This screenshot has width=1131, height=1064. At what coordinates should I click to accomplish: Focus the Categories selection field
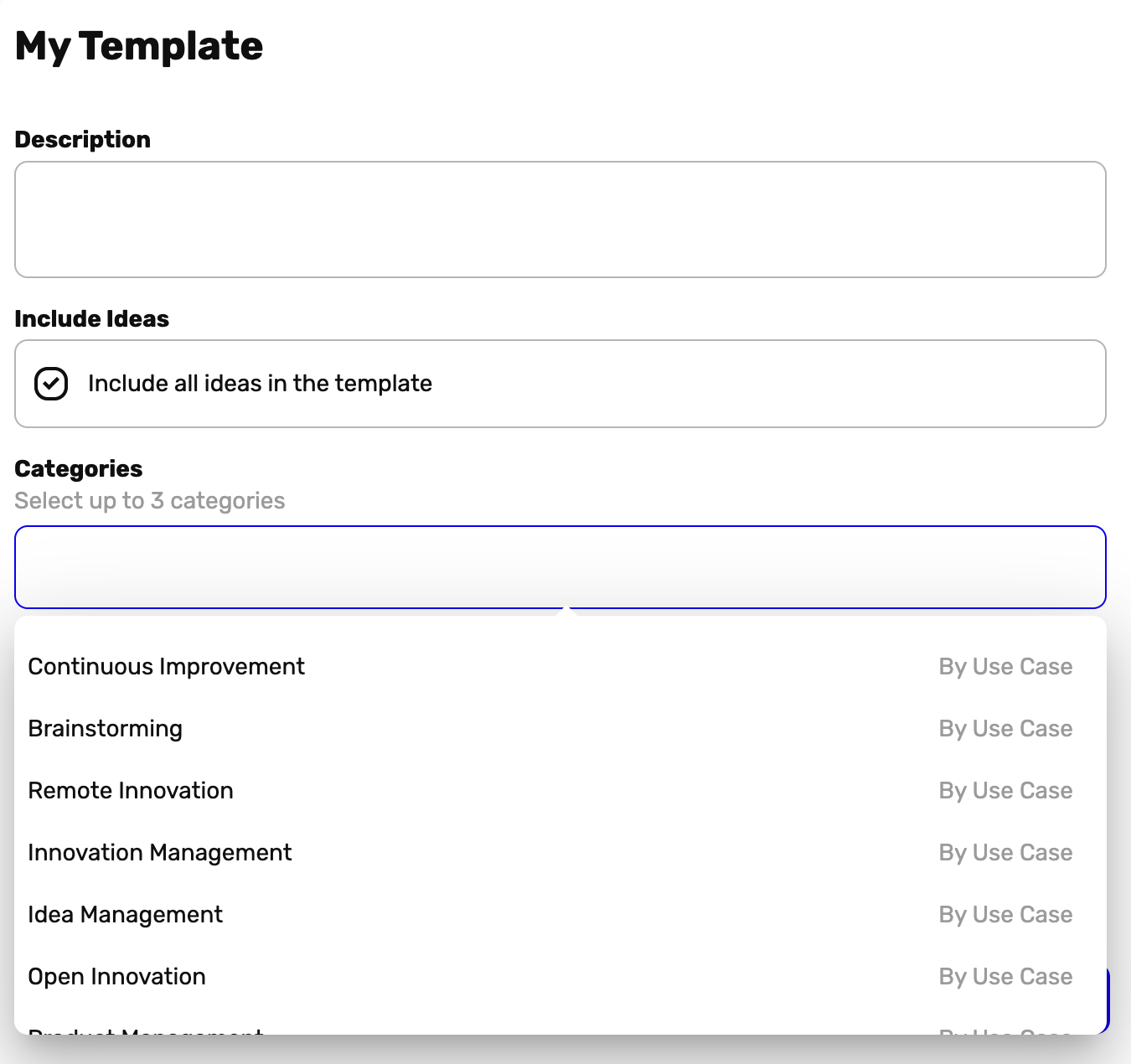[x=560, y=567]
